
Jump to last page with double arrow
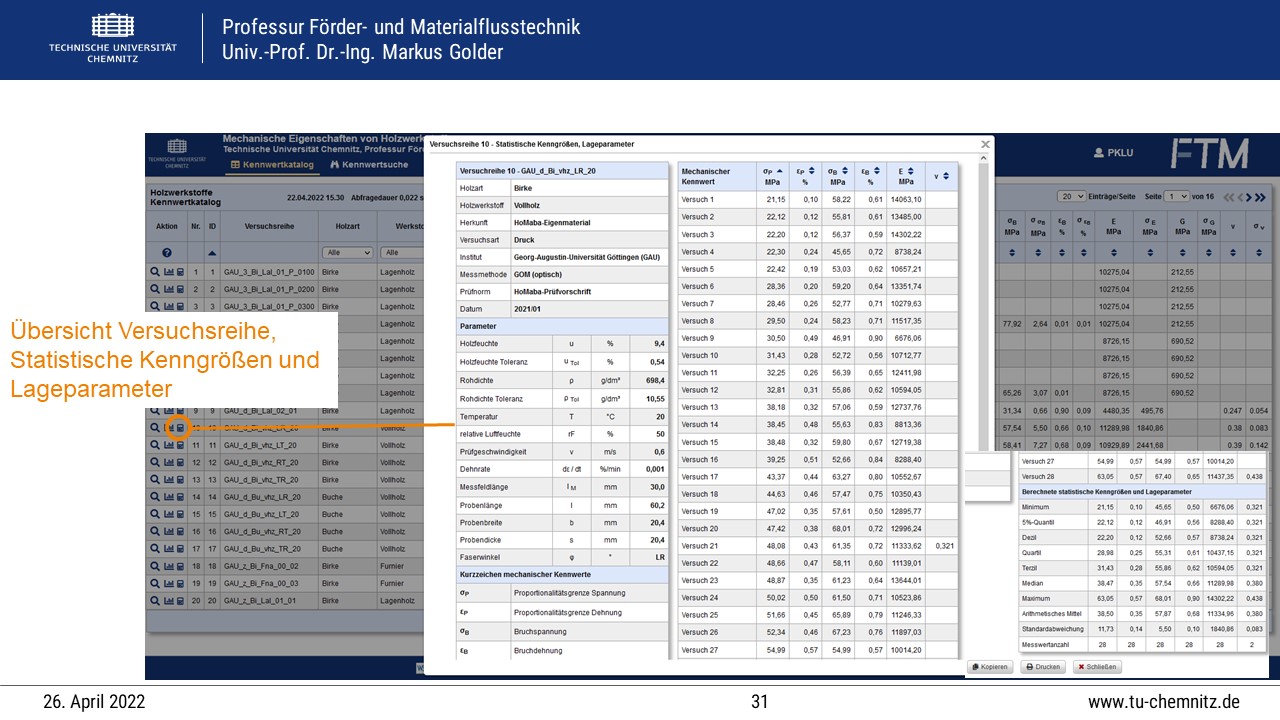click(1260, 197)
